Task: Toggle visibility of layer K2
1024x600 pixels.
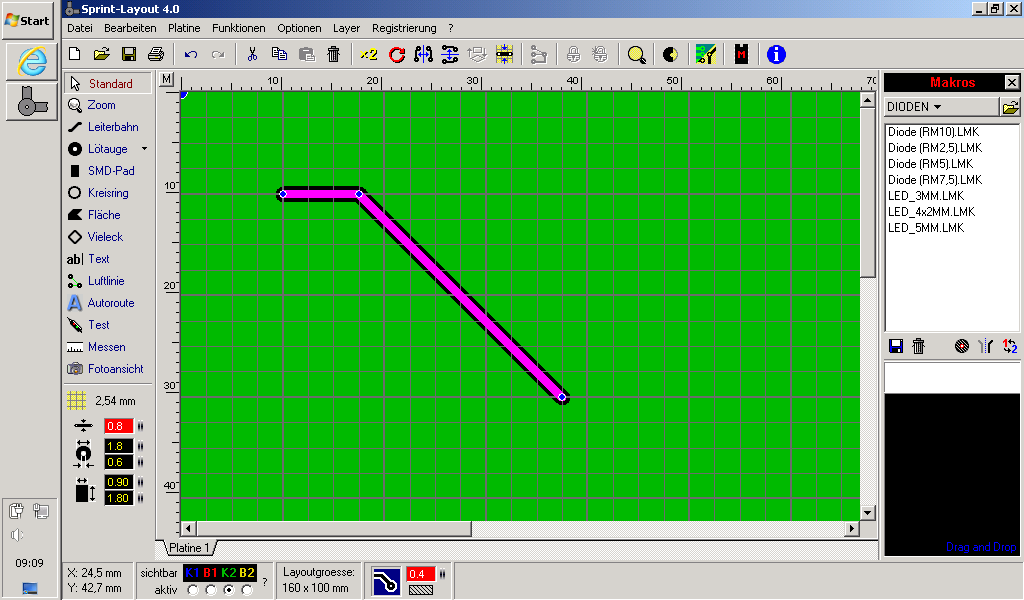Action: [x=229, y=573]
